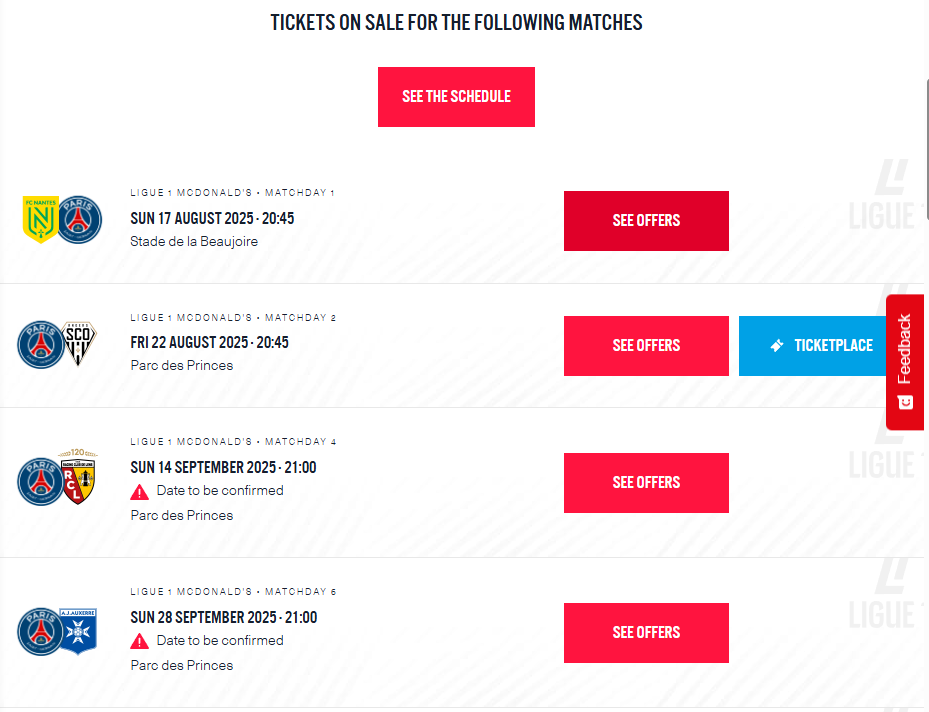Open the See the Schedule button

click(x=456, y=97)
